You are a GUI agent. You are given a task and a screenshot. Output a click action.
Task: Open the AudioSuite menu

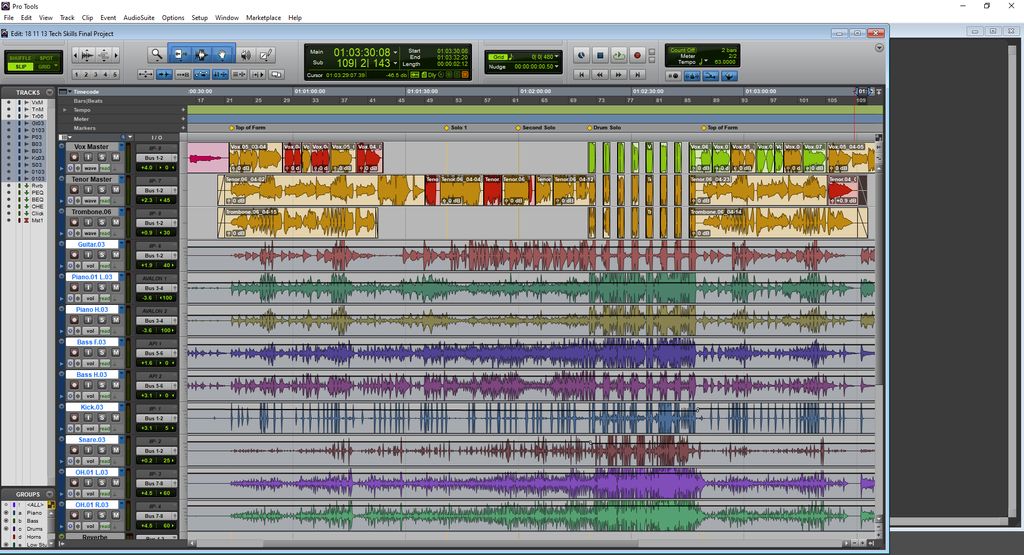(139, 18)
